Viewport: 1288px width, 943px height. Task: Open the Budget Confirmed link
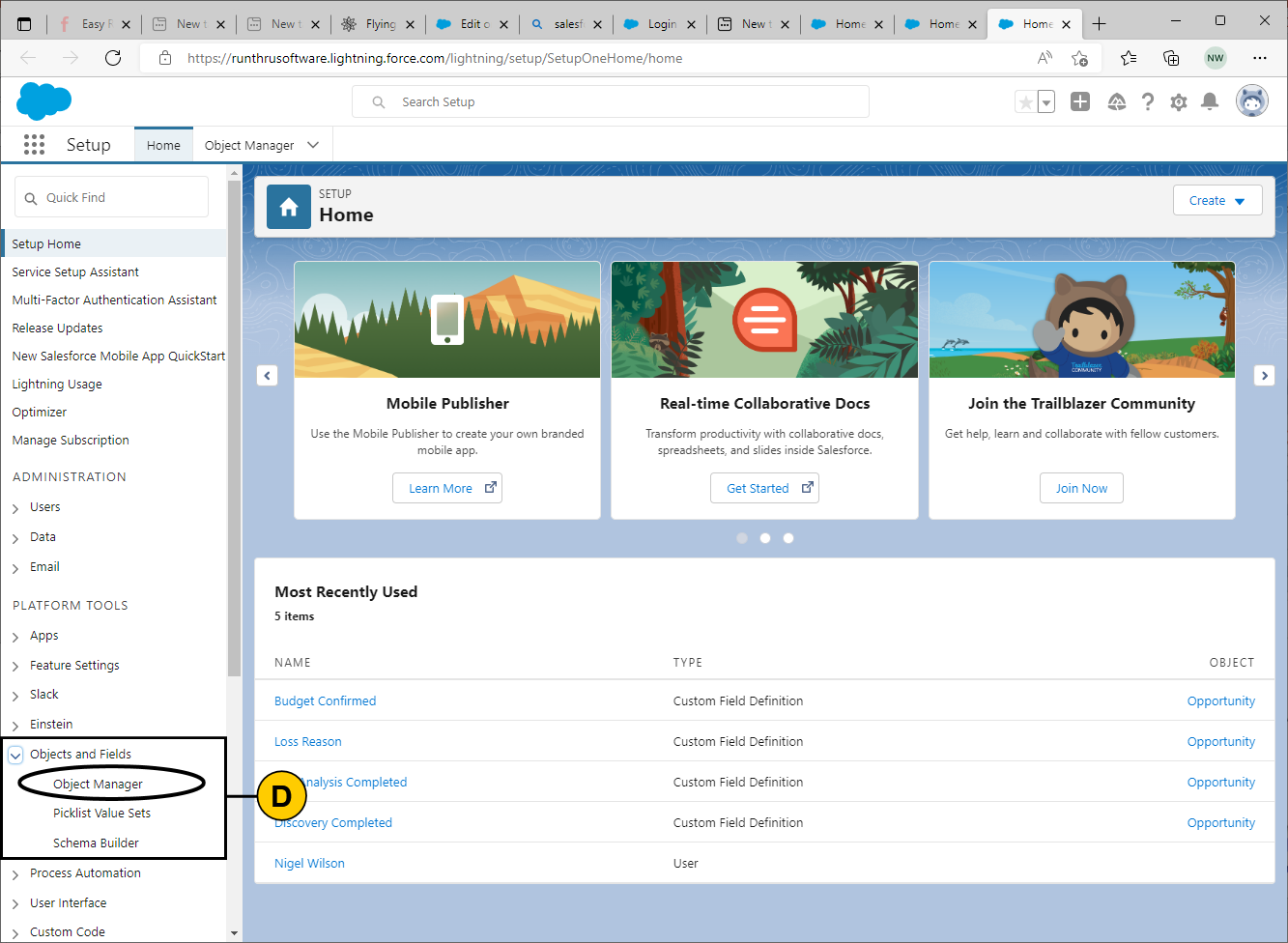(x=325, y=701)
